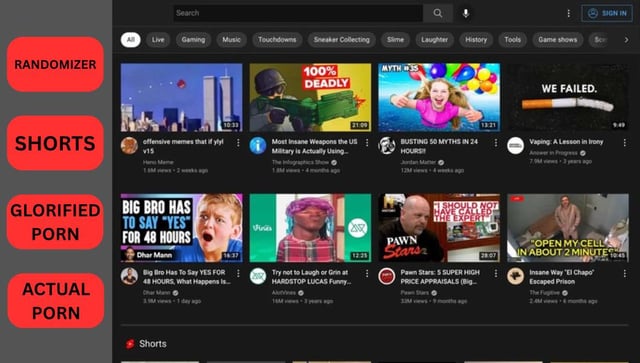This screenshot has height=363, width=640.
Task: Click the Sign In button
Action: [x=607, y=13]
